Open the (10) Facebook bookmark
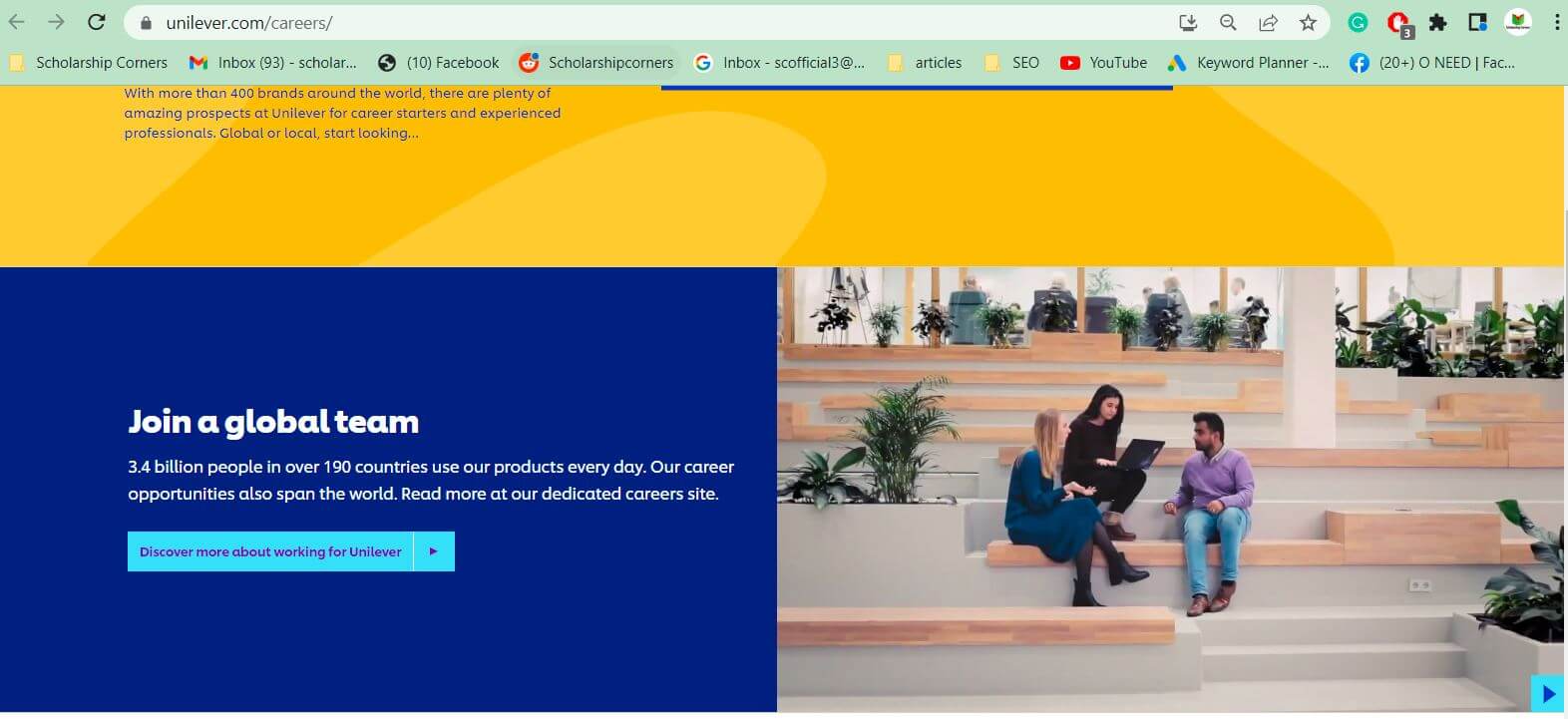This screenshot has height=719, width=1568. [x=439, y=63]
